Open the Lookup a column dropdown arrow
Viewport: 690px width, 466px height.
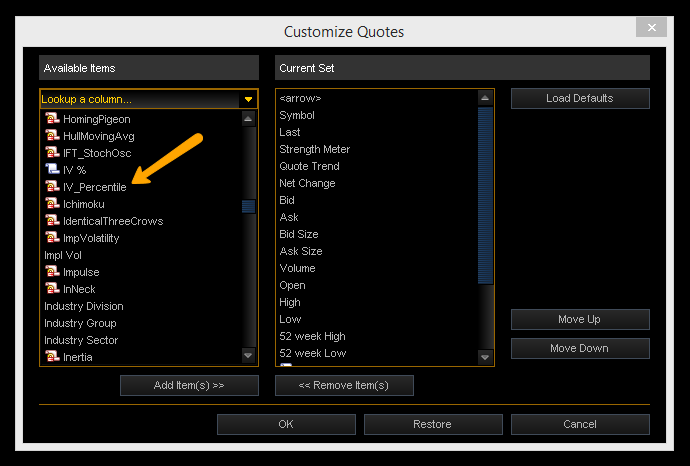pyautogui.click(x=248, y=99)
